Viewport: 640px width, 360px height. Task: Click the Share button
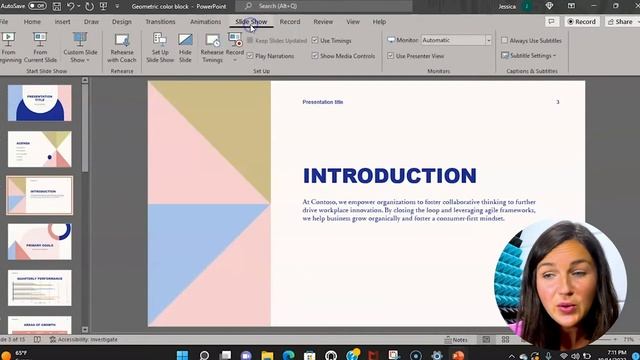tap(621, 22)
